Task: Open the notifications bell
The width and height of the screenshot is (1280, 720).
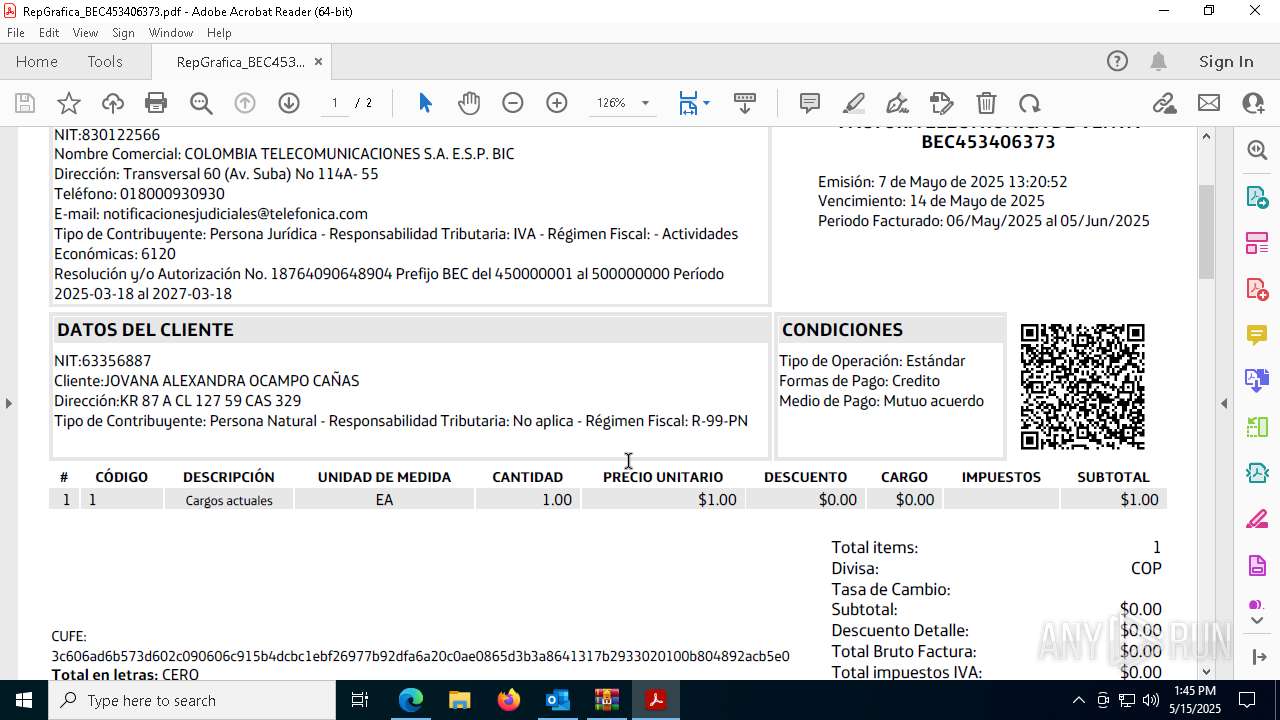Action: coord(1158,62)
